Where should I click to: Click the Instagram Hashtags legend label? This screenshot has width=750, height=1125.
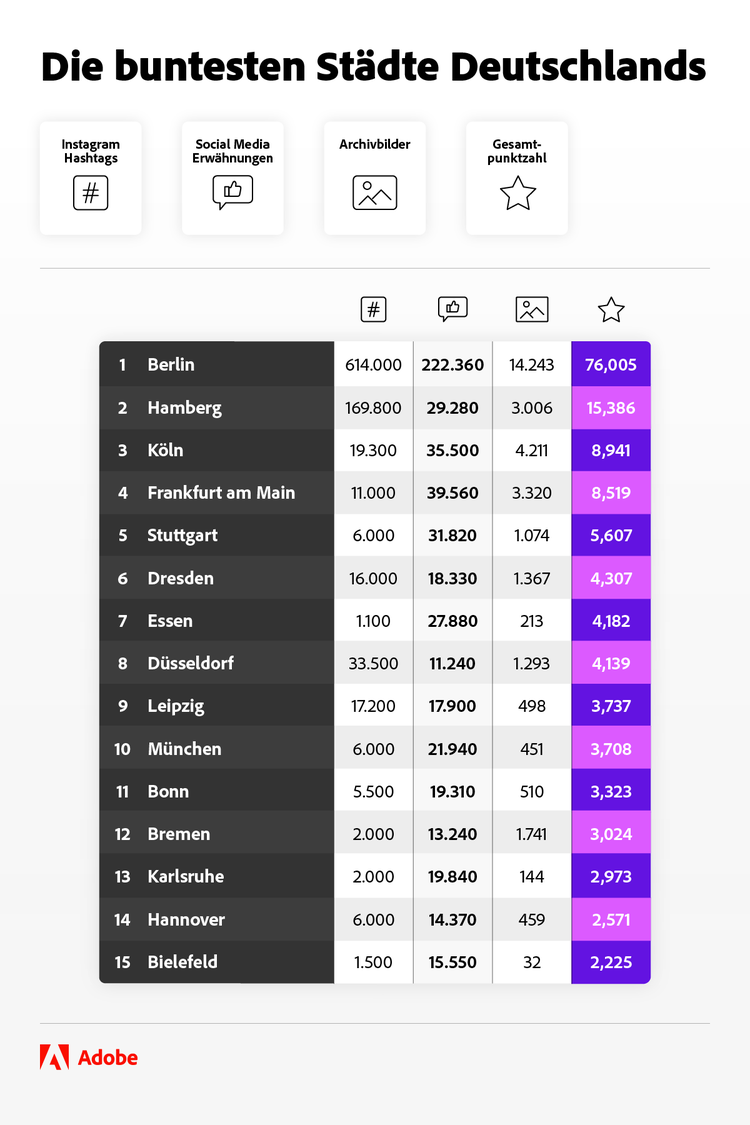(x=90, y=151)
